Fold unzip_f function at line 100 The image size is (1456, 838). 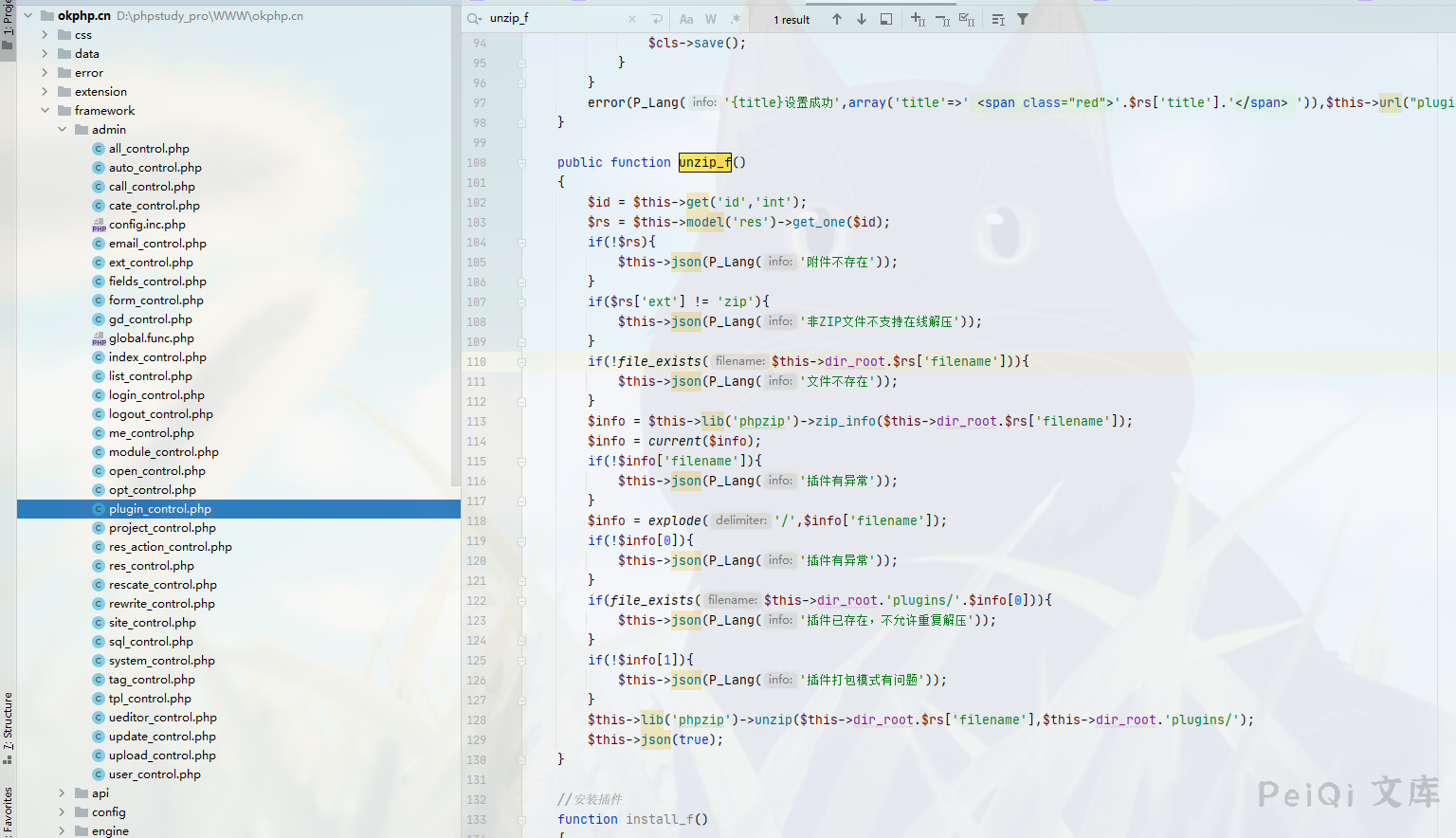tap(521, 163)
